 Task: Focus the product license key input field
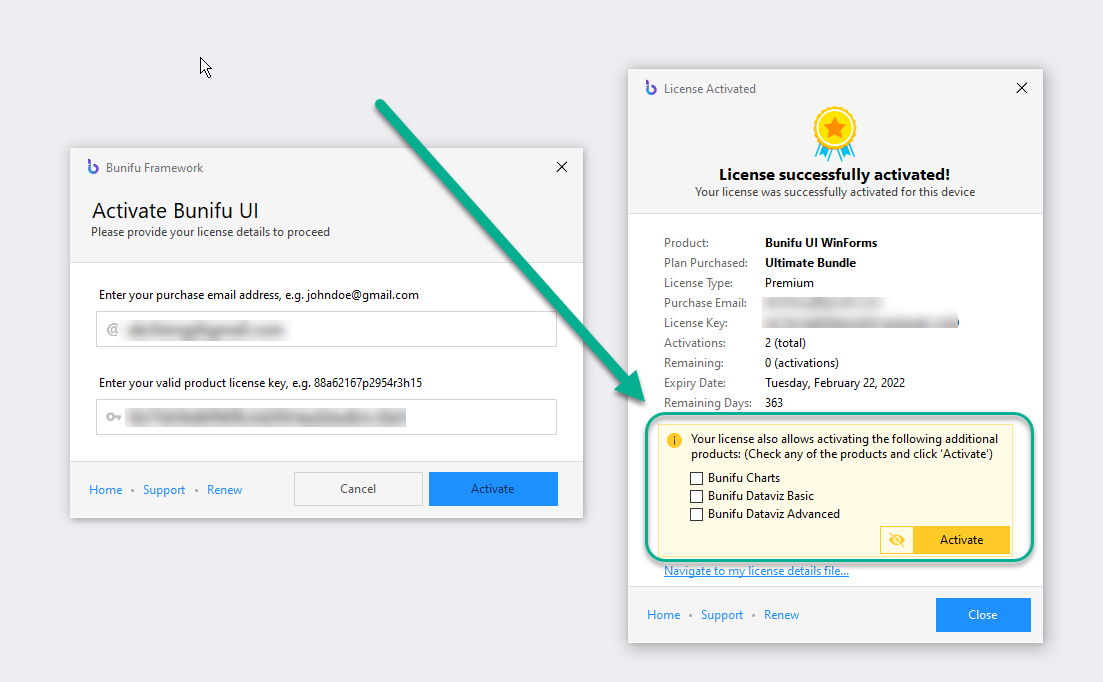click(x=326, y=417)
